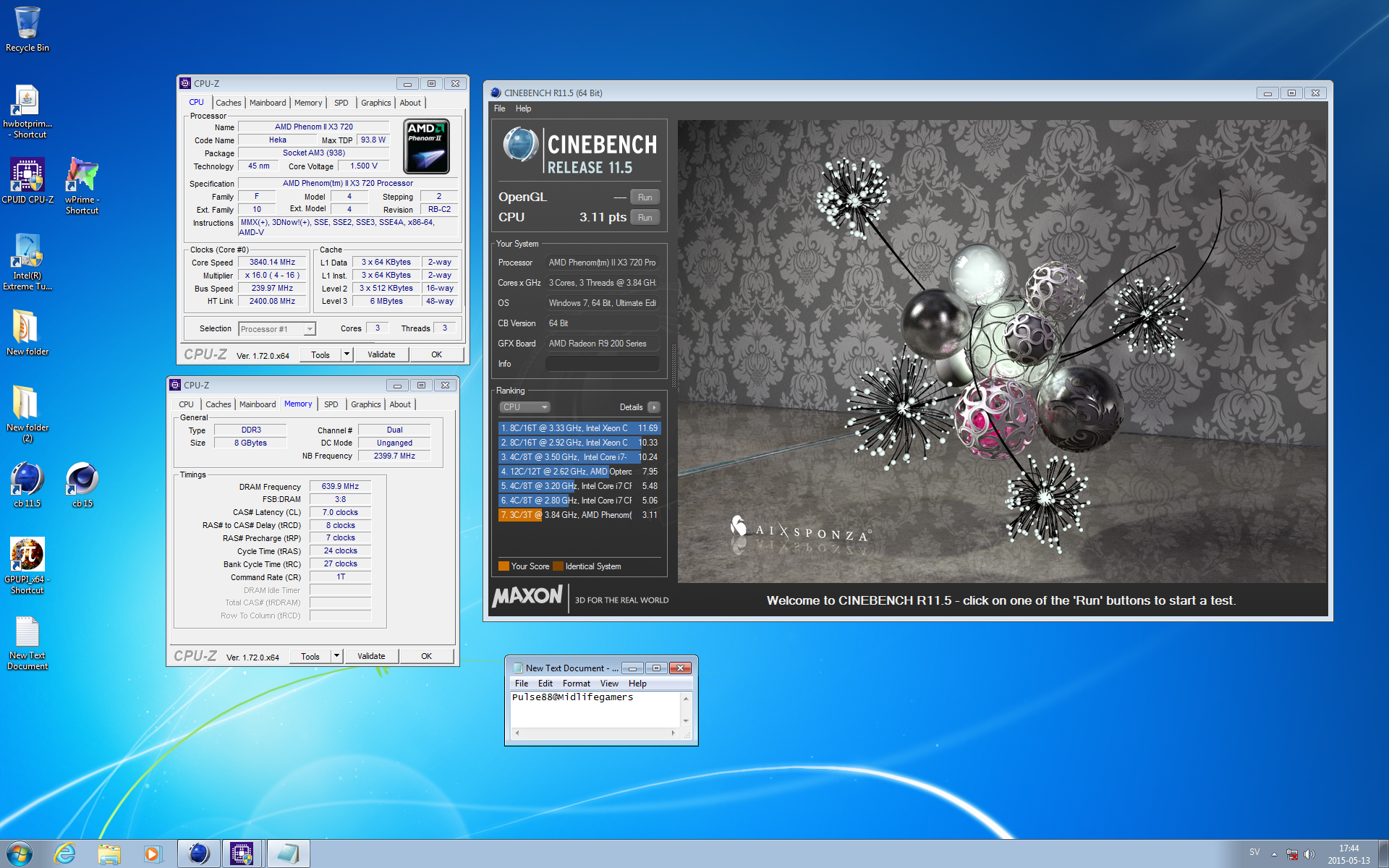Open the Cinebench File menu
This screenshot has width=1389, height=868.
click(500, 109)
